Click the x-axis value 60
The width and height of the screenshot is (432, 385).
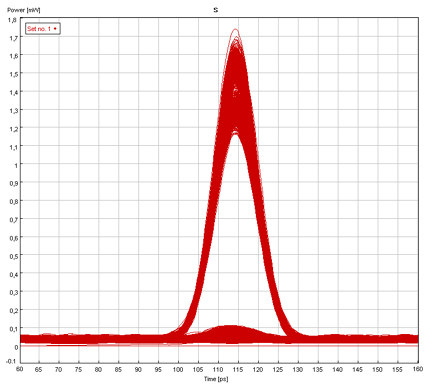[20, 369]
